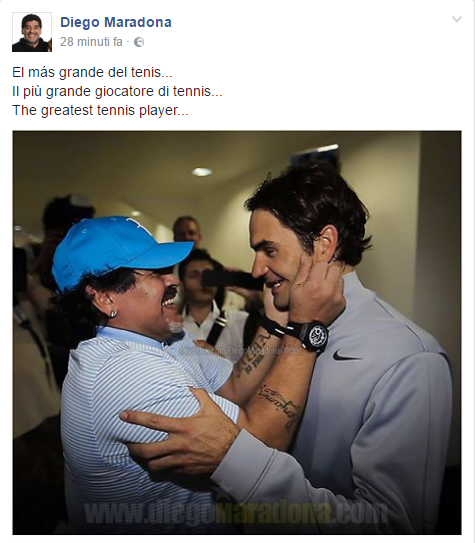Click the Nike swoosh logo on grey sweater

[x=347, y=356]
